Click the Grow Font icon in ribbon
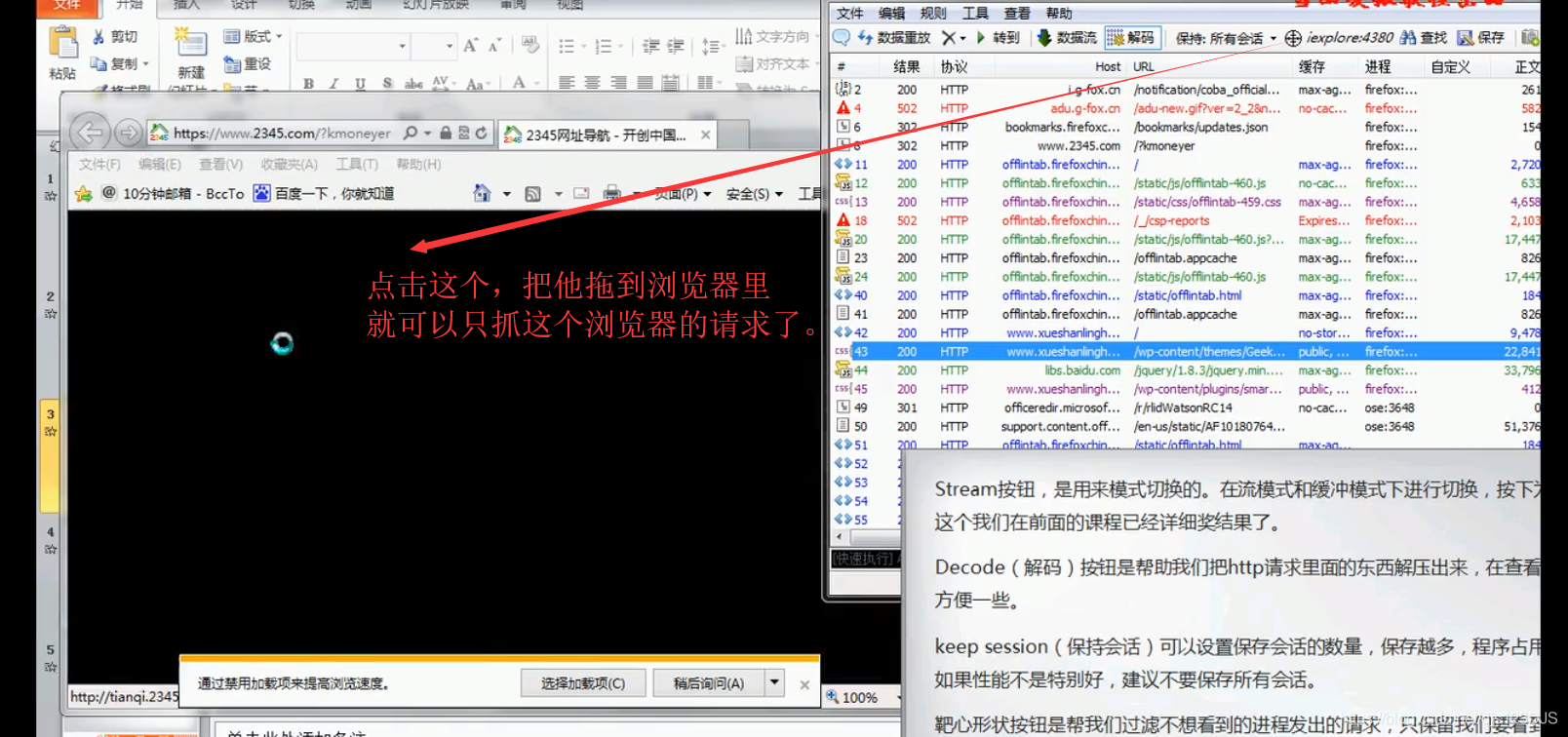This screenshot has width=1568, height=737. click(471, 46)
